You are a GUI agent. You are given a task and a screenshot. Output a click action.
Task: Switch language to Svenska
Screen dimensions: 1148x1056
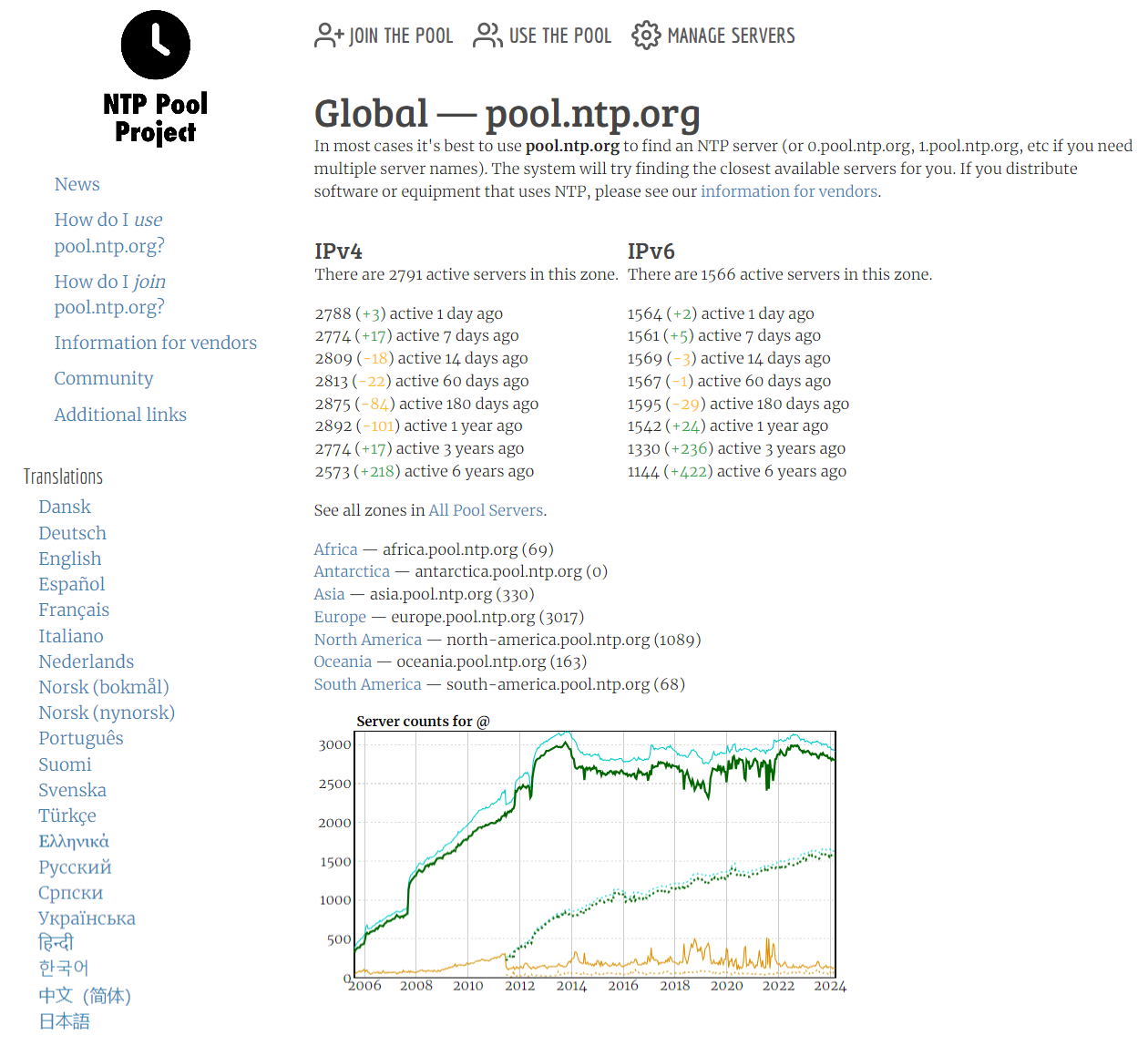point(72,790)
